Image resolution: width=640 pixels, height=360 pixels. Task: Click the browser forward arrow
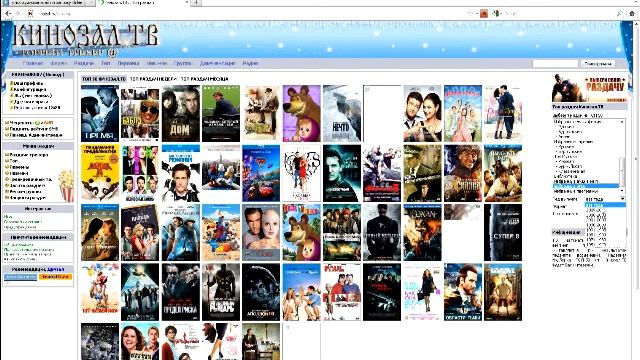pos(18,13)
